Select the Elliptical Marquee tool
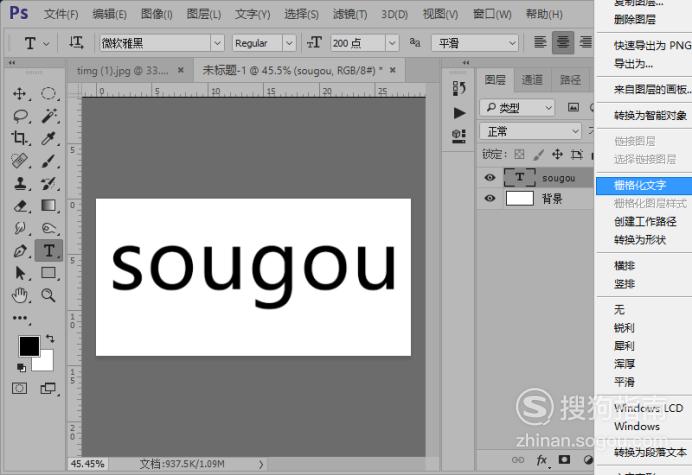The width and height of the screenshot is (692, 475). point(49,94)
